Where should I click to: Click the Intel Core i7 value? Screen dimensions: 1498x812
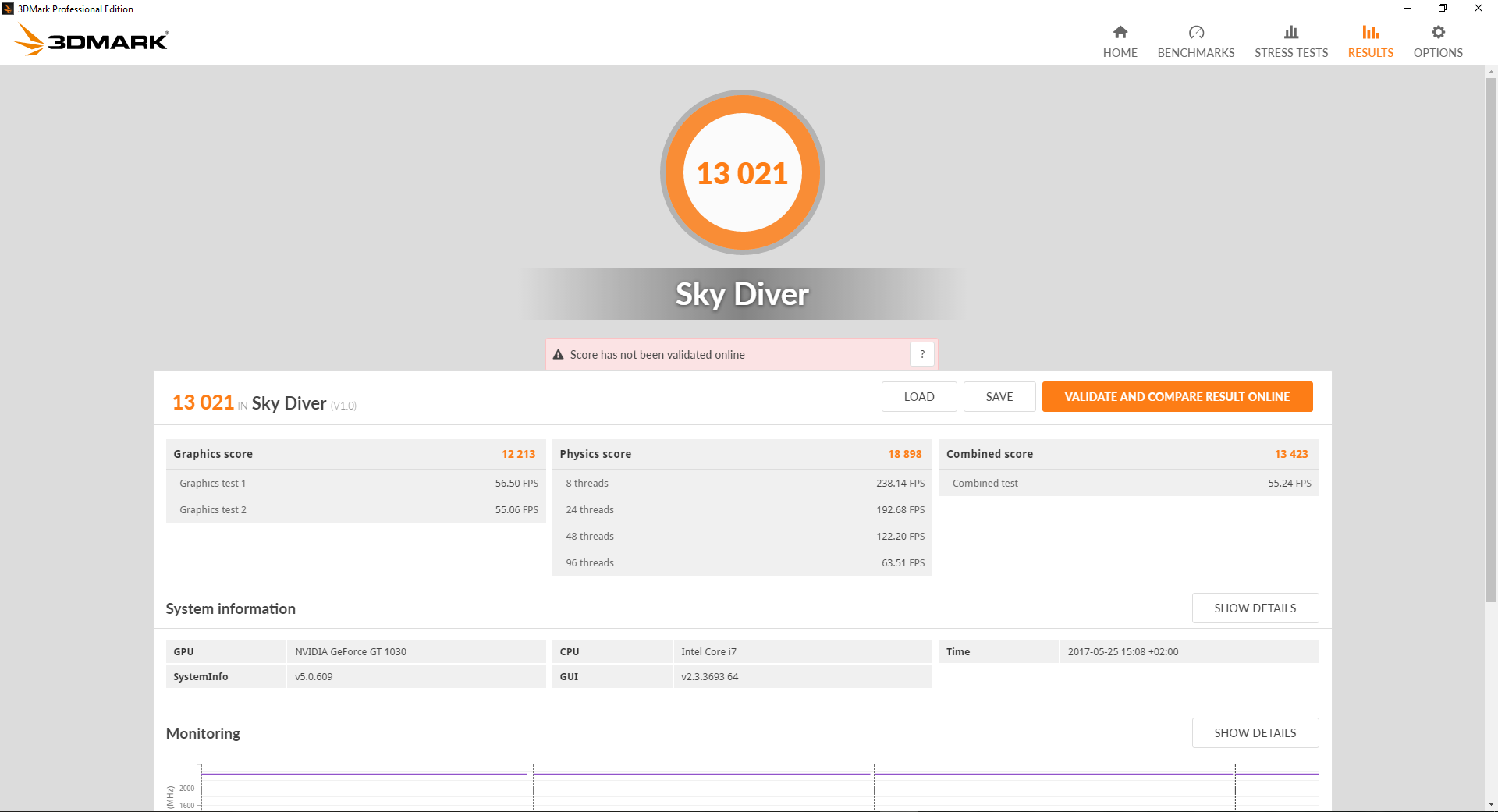point(708,652)
